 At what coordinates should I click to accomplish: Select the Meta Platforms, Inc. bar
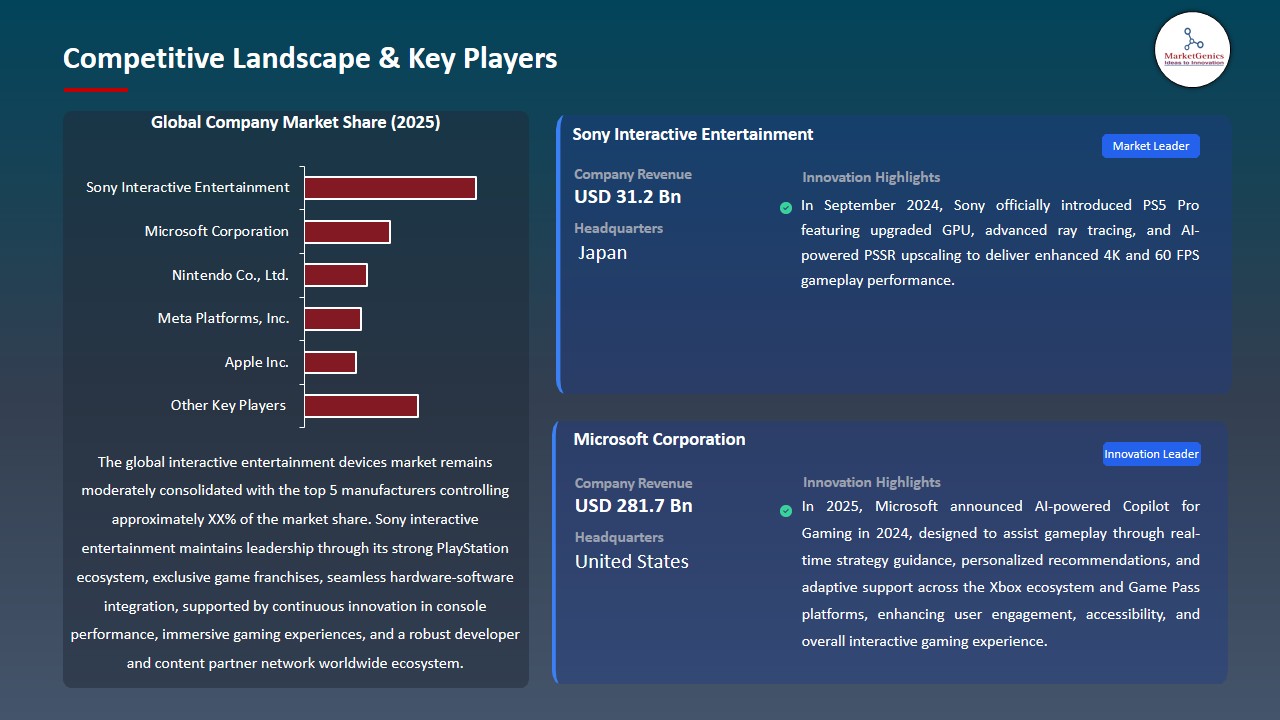pyautogui.click(x=333, y=319)
